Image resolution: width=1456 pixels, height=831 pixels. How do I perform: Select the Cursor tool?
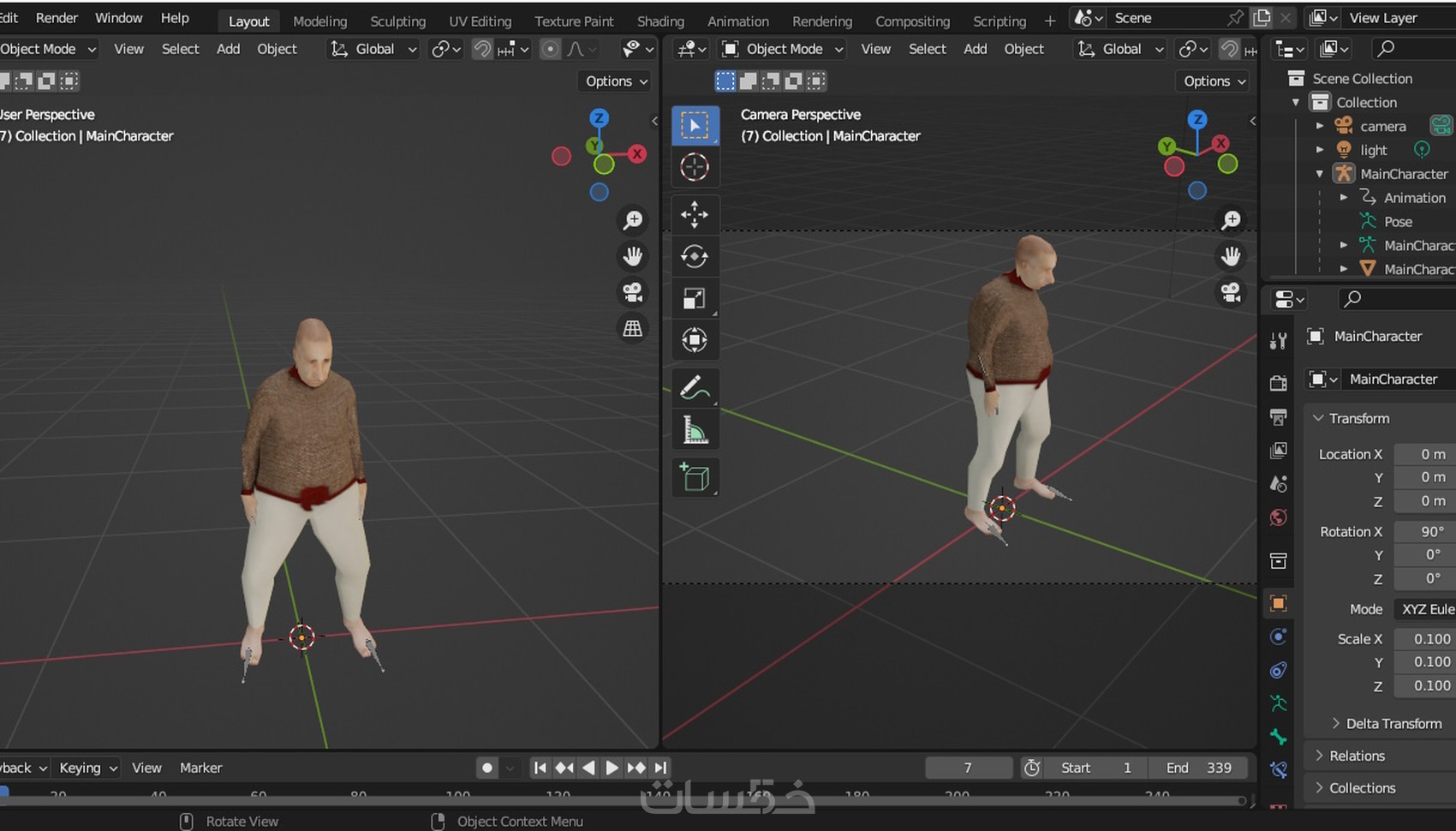coord(694,167)
